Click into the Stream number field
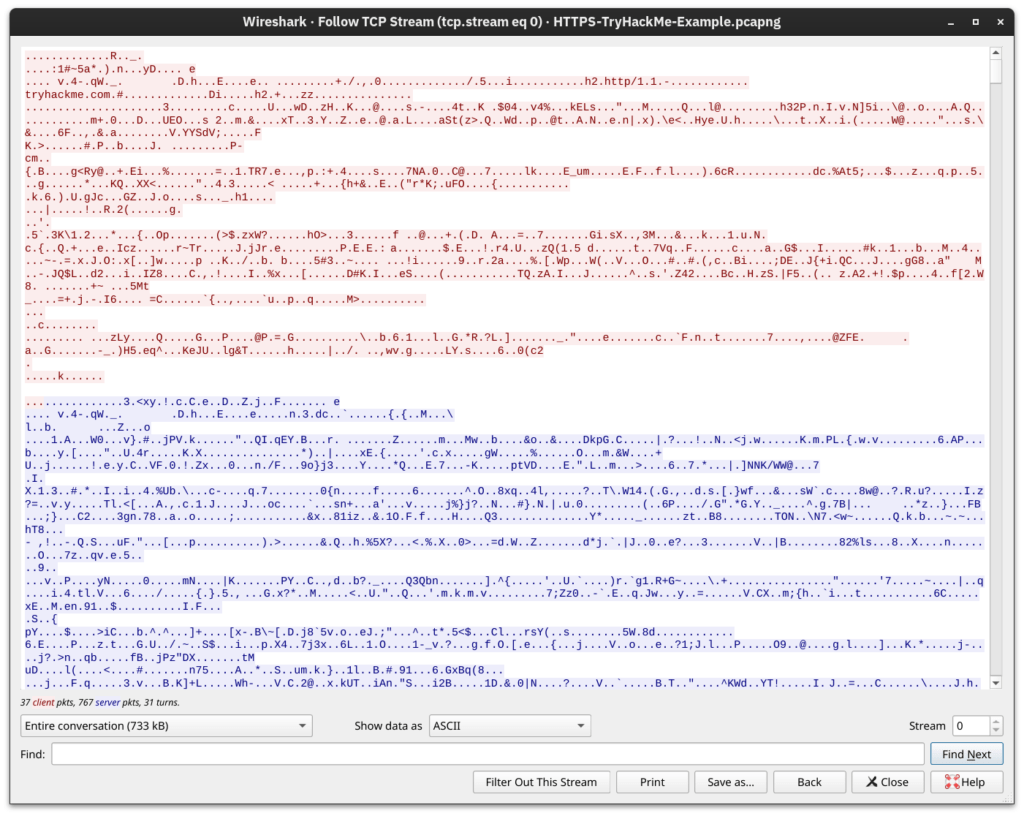The image size is (1024, 816). [970, 726]
